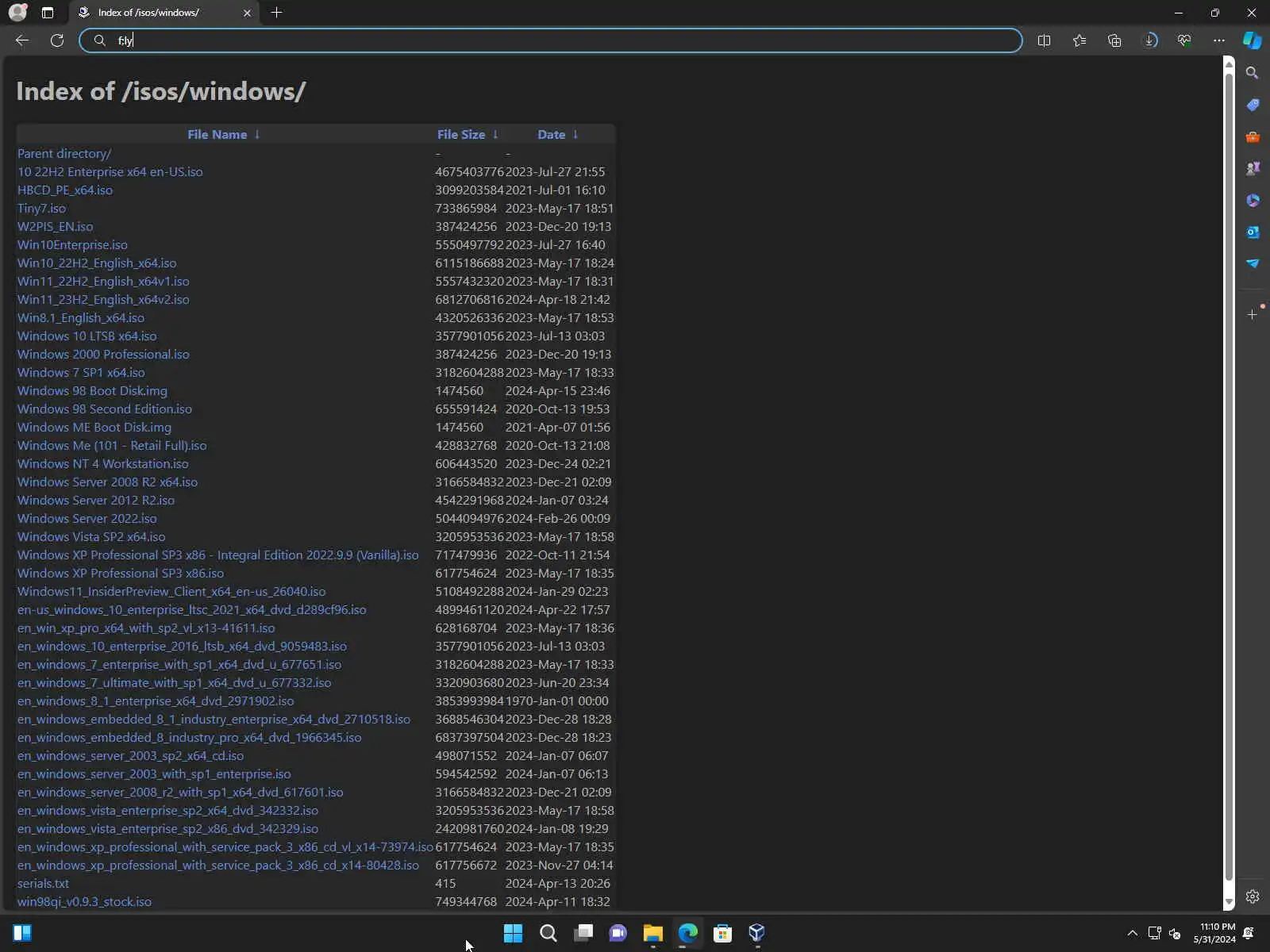Open Widgets panel on taskbar
Screen dimensions: 1270x952
point(22,933)
